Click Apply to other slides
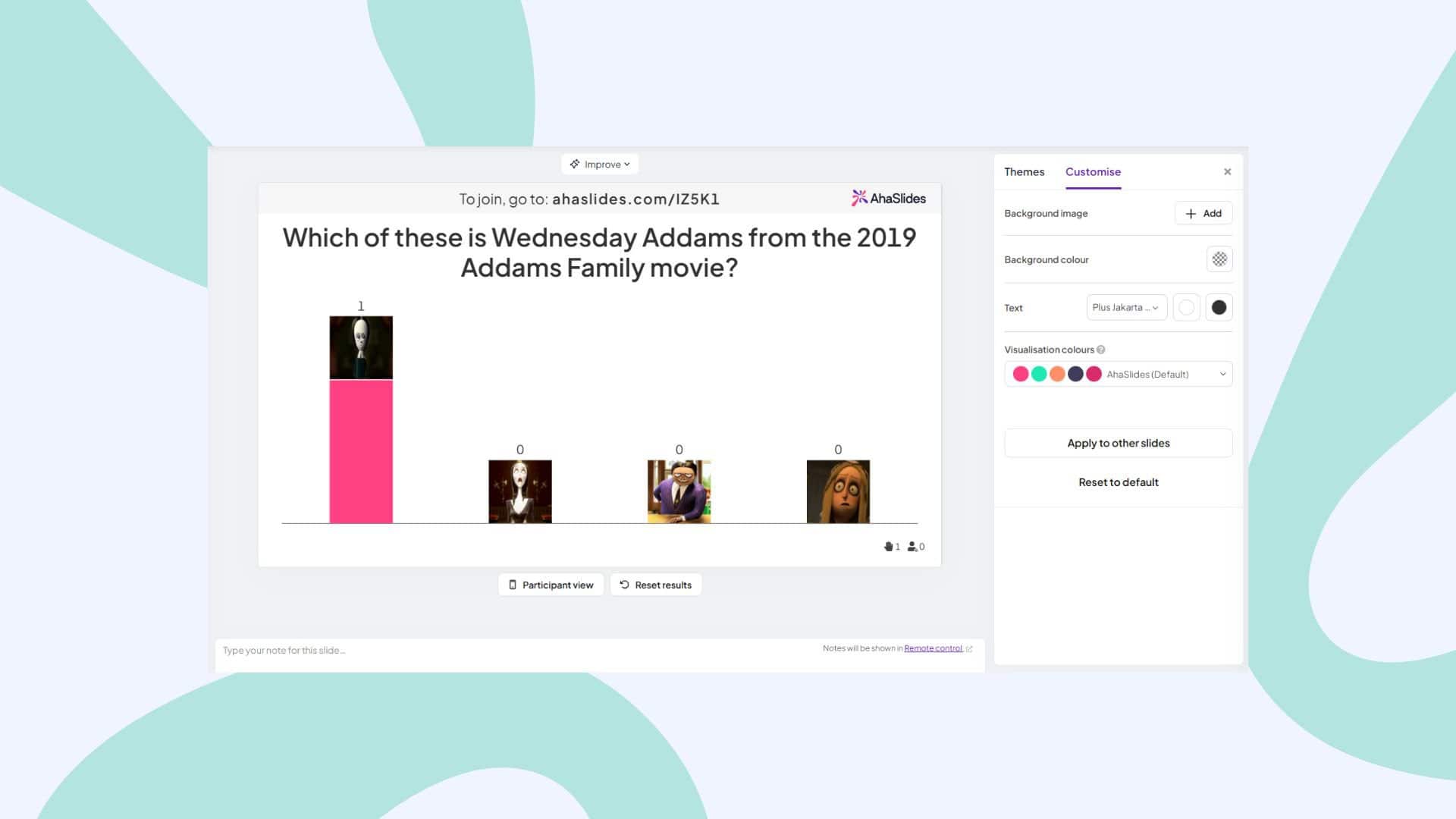 pos(1119,443)
